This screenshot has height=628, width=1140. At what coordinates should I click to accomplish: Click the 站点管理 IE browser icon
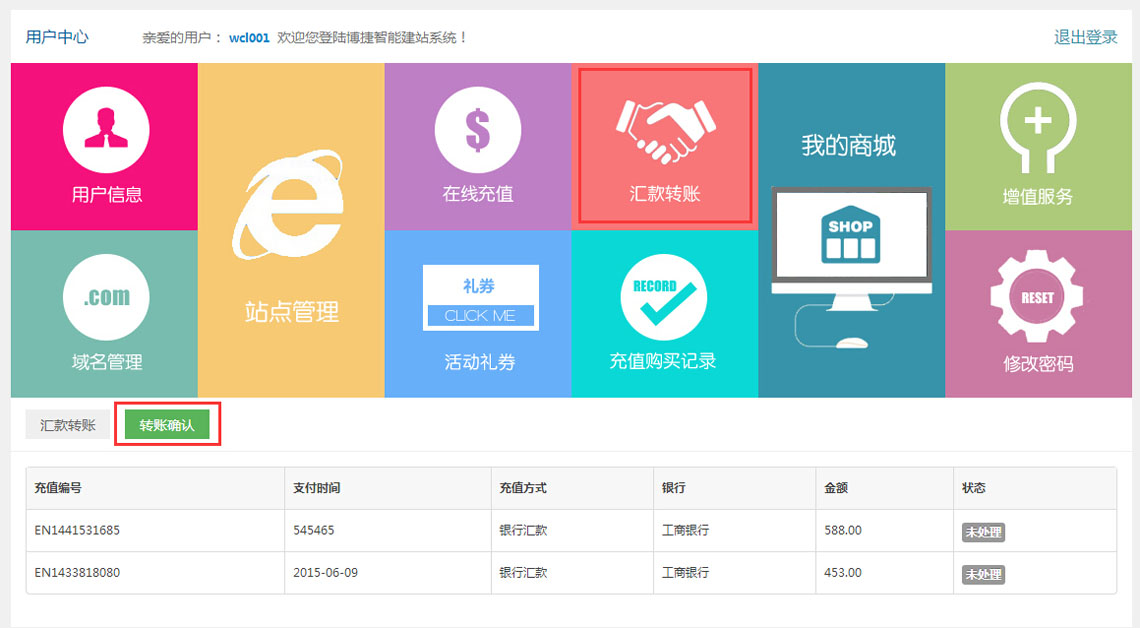(290, 207)
